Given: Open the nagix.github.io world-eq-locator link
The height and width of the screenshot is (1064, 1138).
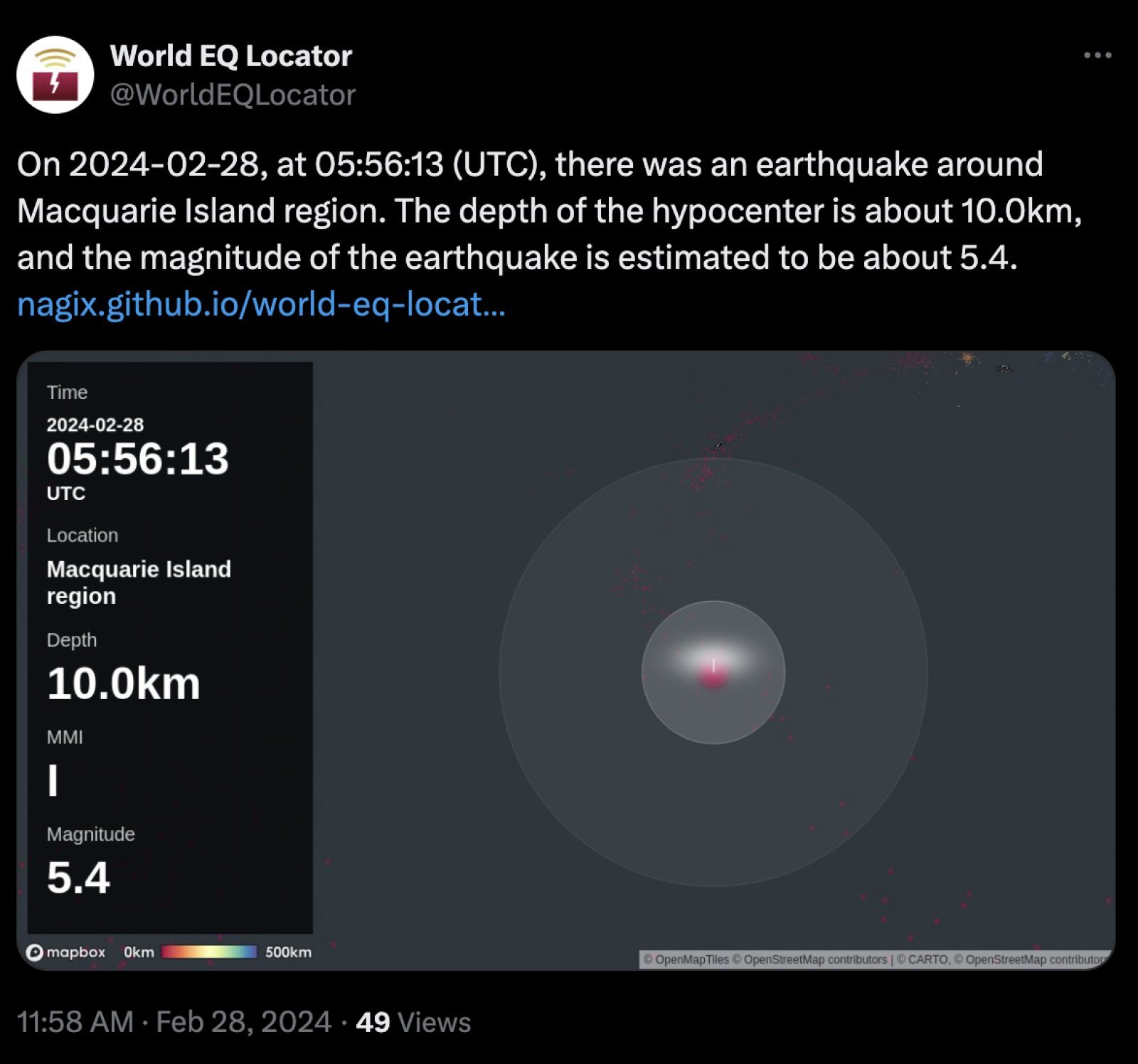Looking at the screenshot, I should (262, 305).
